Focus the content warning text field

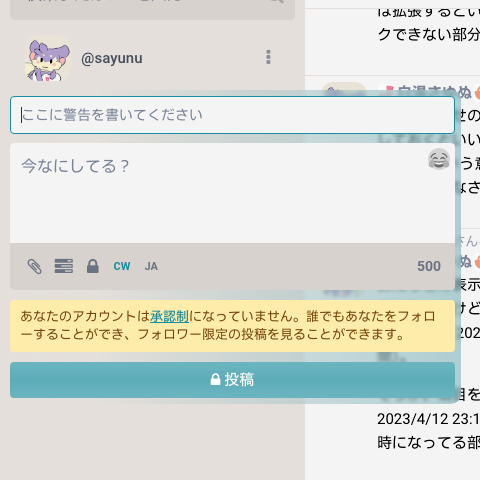click(232, 115)
